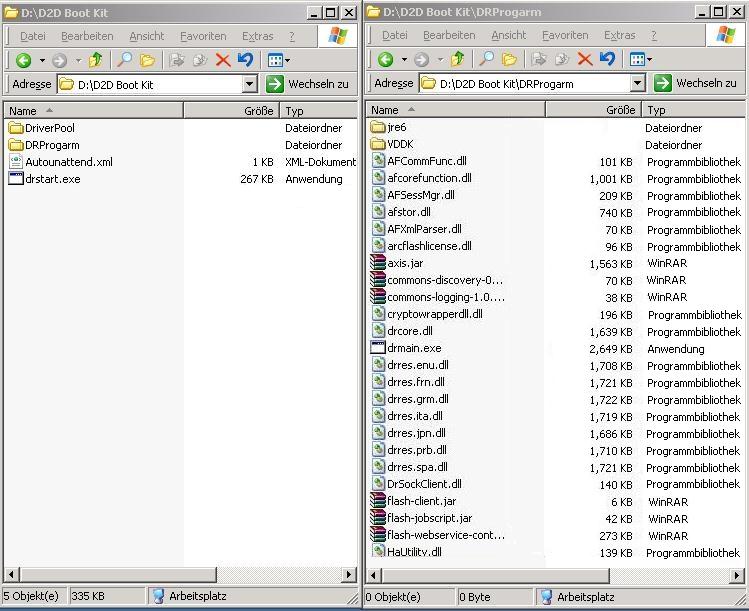Click the Search icon in the DRProgarm window toolbar
Screen dimensions: 749x611
tap(487, 60)
